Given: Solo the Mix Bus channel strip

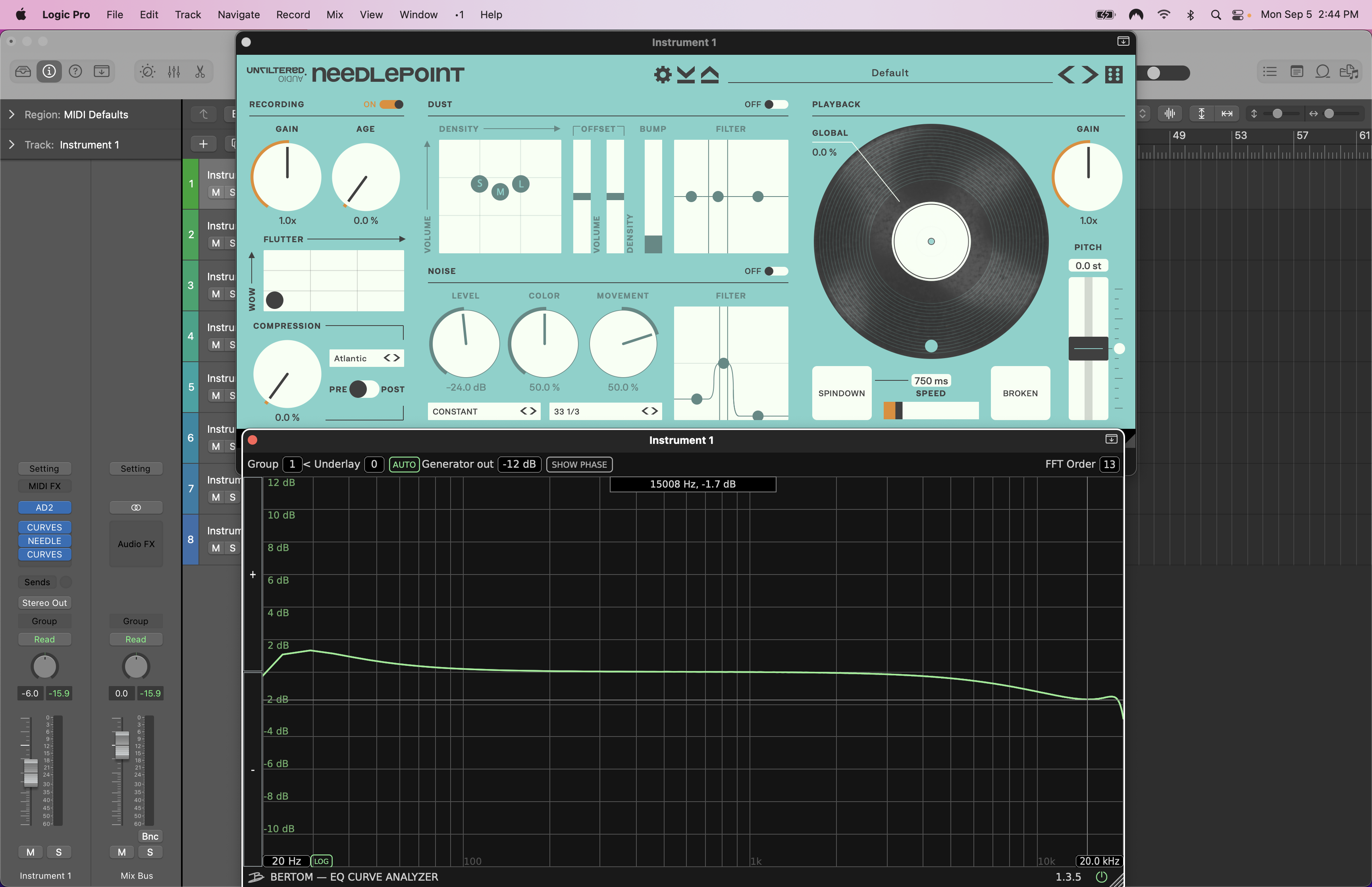Looking at the screenshot, I should 150,852.
